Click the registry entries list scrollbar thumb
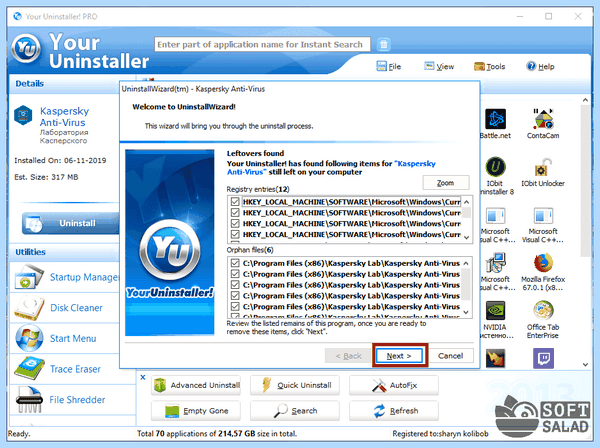The image size is (600, 448). (x=466, y=212)
